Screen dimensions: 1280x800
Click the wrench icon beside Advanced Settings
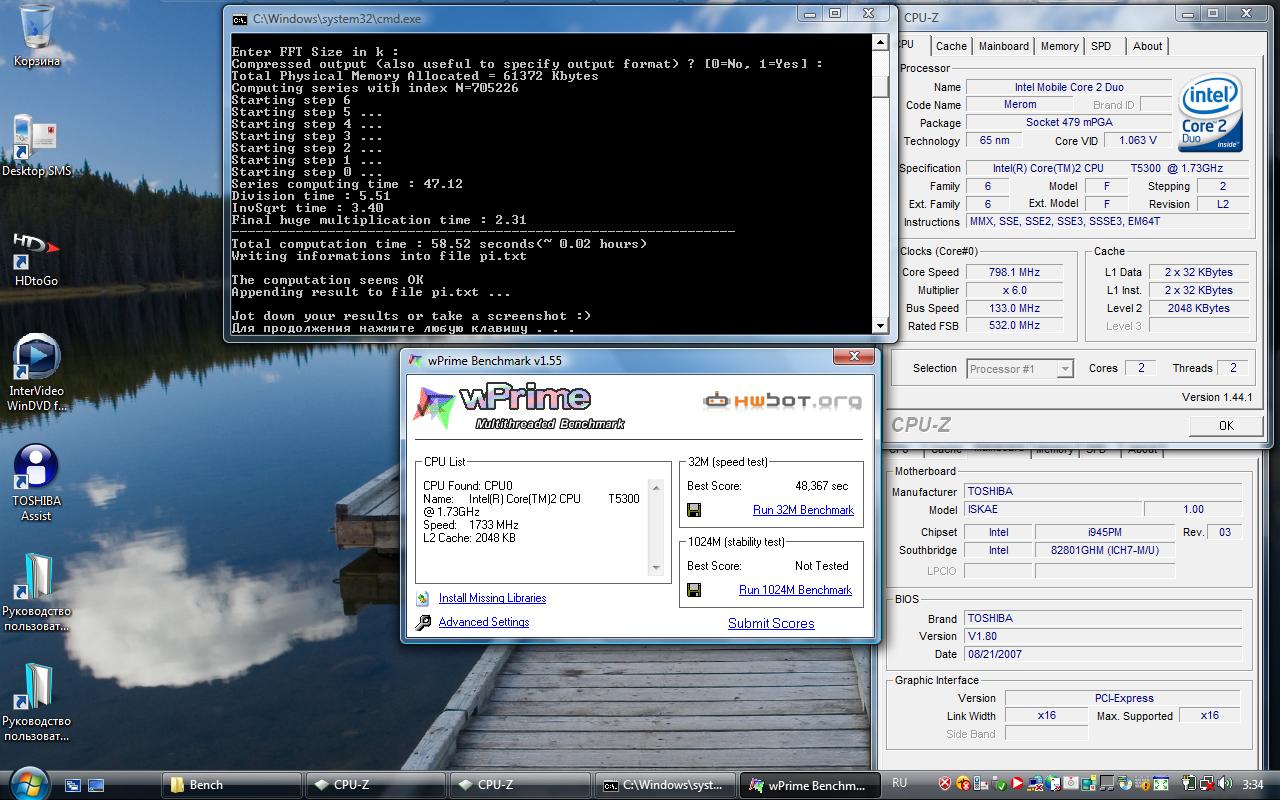coord(423,622)
